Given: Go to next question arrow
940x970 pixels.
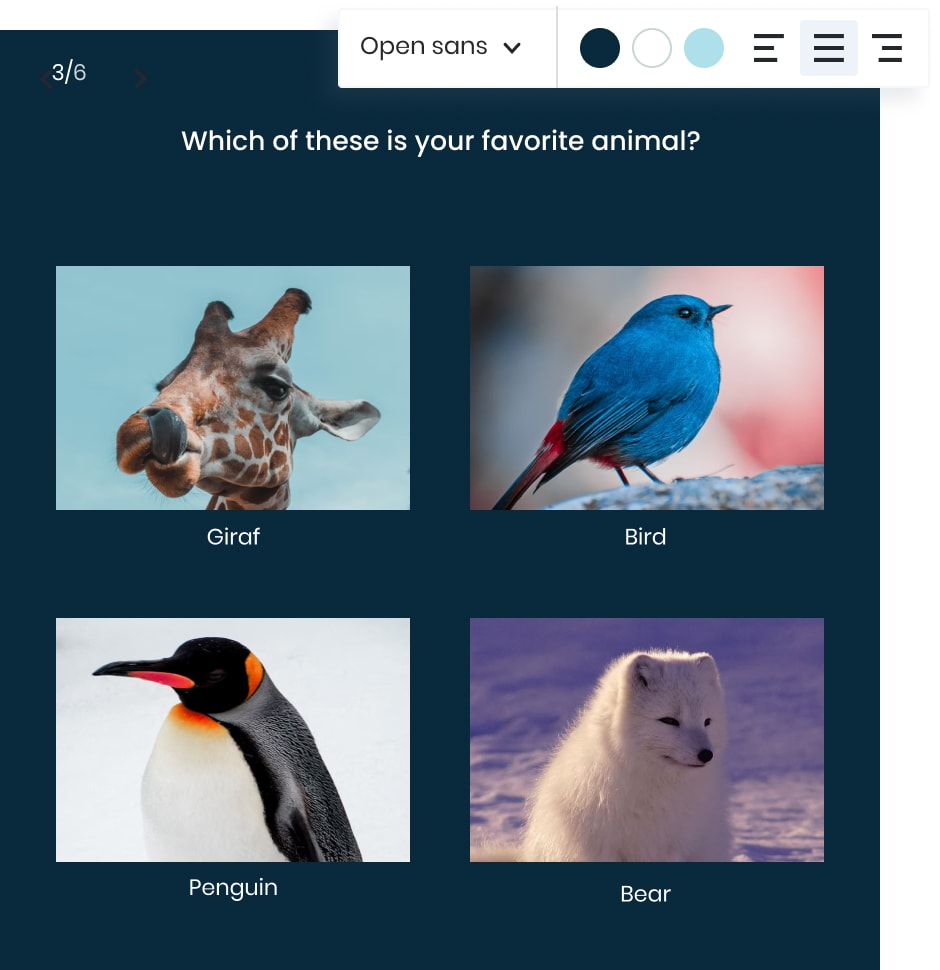Looking at the screenshot, I should point(141,79).
